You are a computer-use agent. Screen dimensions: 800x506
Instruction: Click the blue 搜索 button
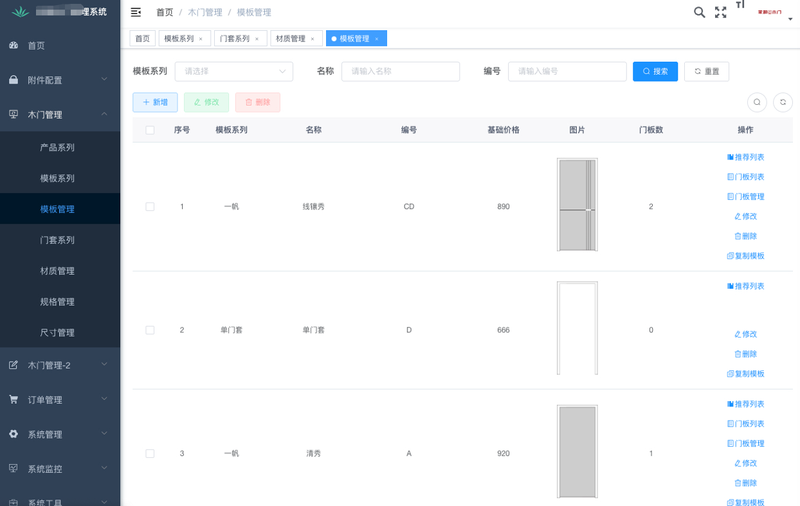[655, 72]
